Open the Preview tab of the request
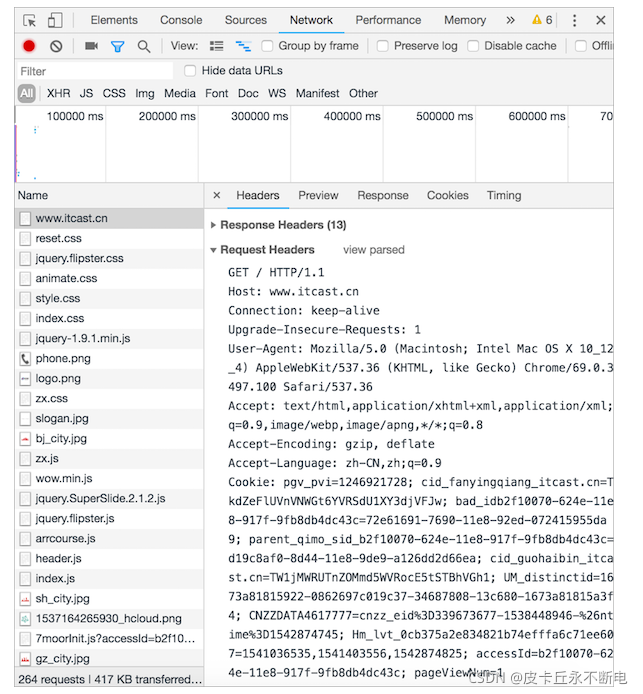This screenshot has width=643, height=694. [x=318, y=196]
